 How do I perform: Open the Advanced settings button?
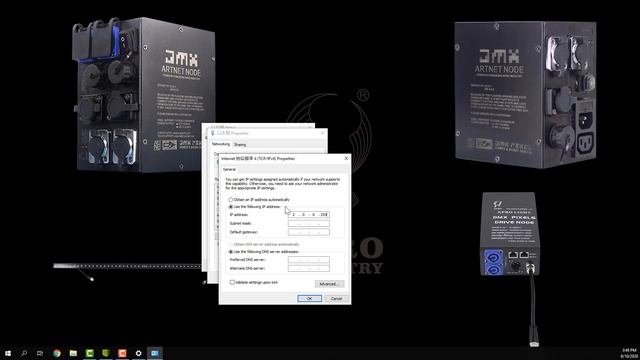pyautogui.click(x=329, y=284)
